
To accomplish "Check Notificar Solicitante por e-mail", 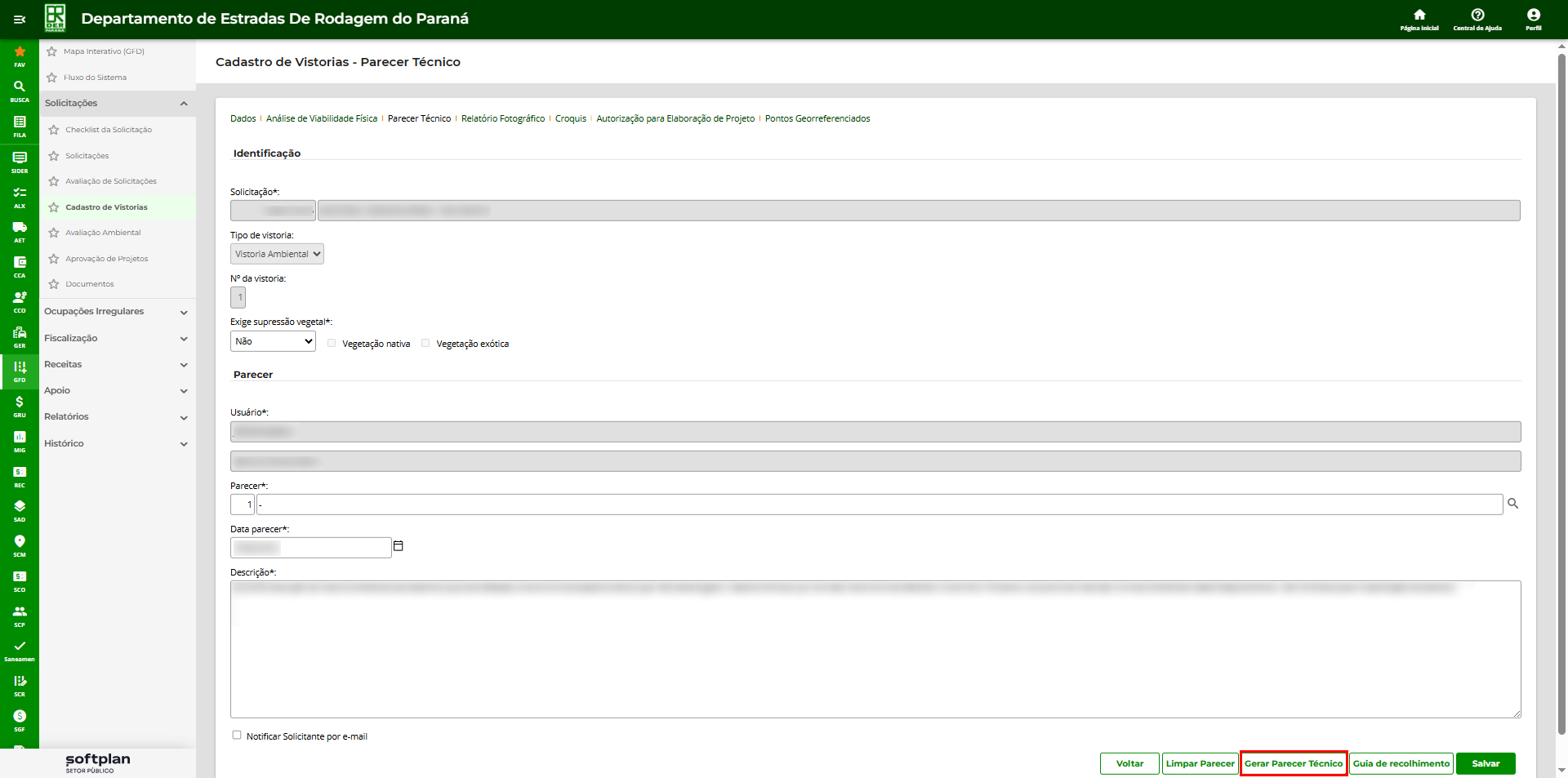I will [237, 736].
